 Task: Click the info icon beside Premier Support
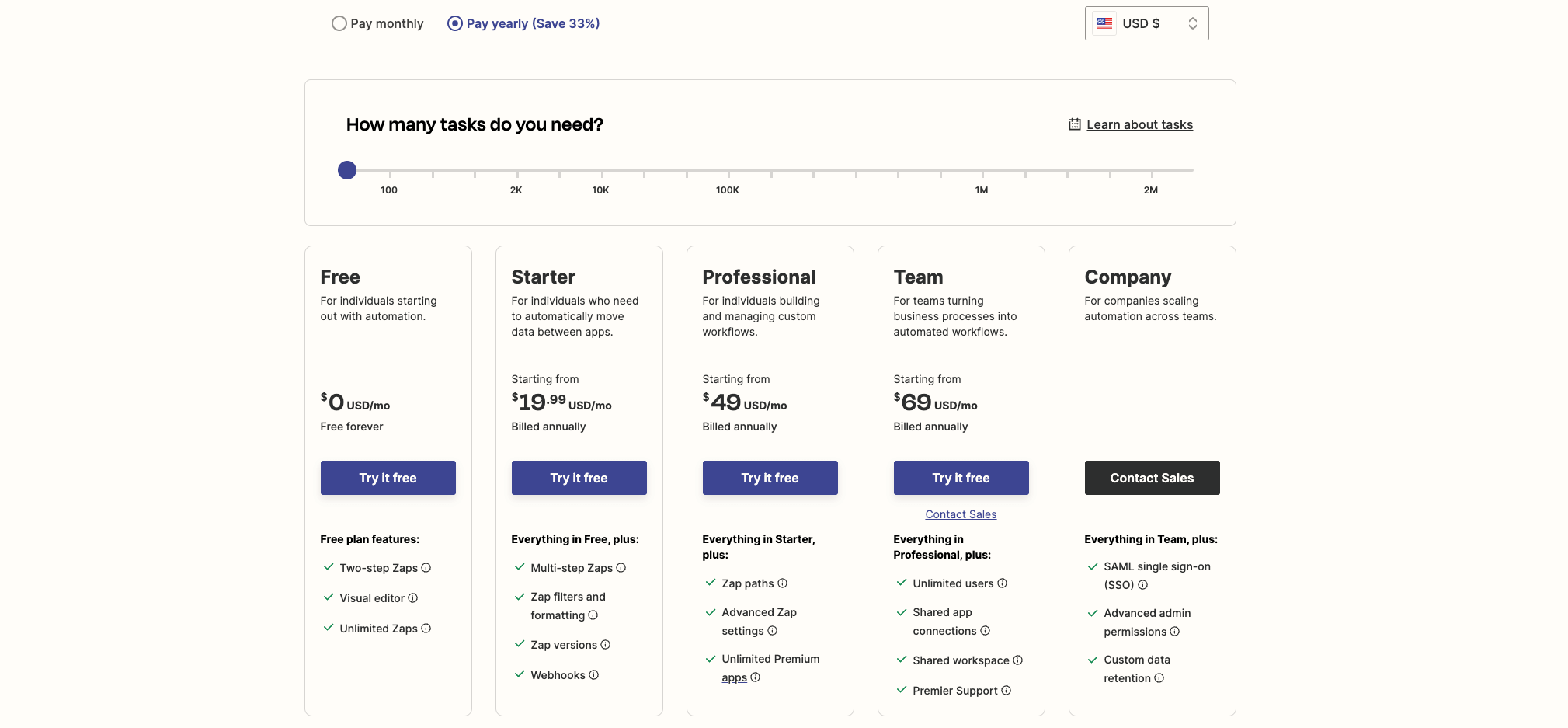point(1007,691)
